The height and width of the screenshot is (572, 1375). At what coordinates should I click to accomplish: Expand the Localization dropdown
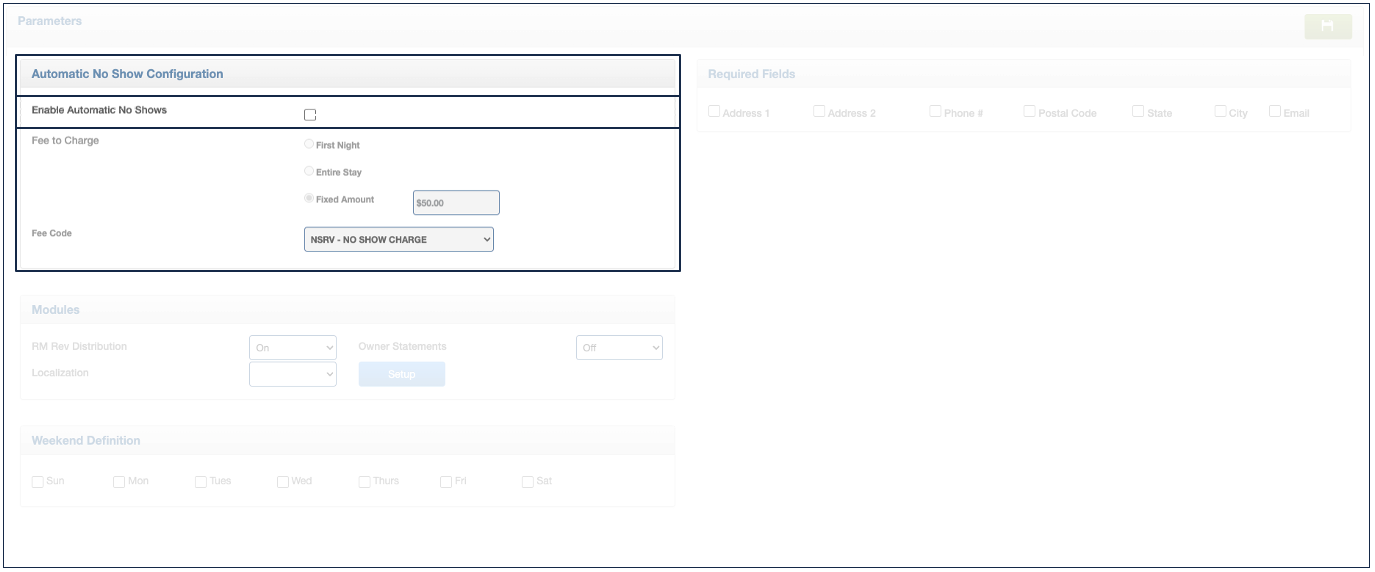click(x=293, y=373)
